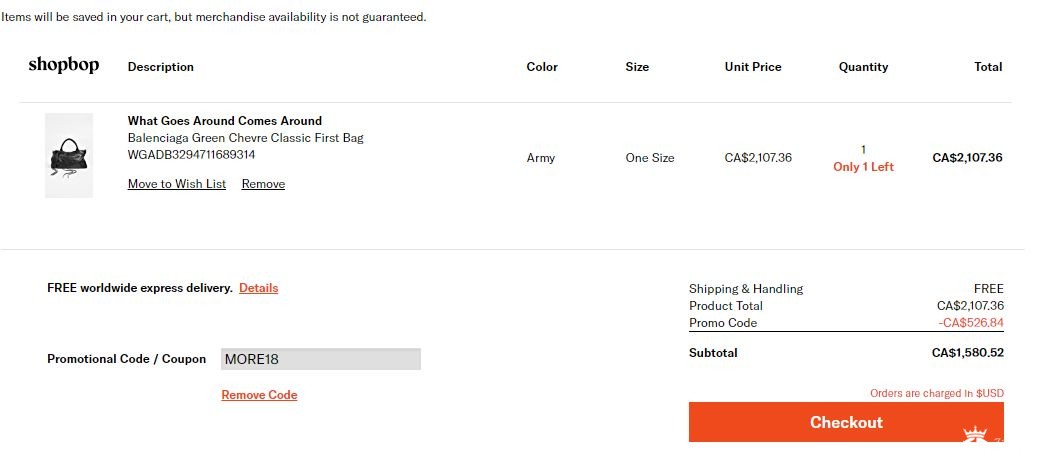This screenshot has width=1055, height=473.
Task: Click the Quantity column header
Action: click(863, 67)
